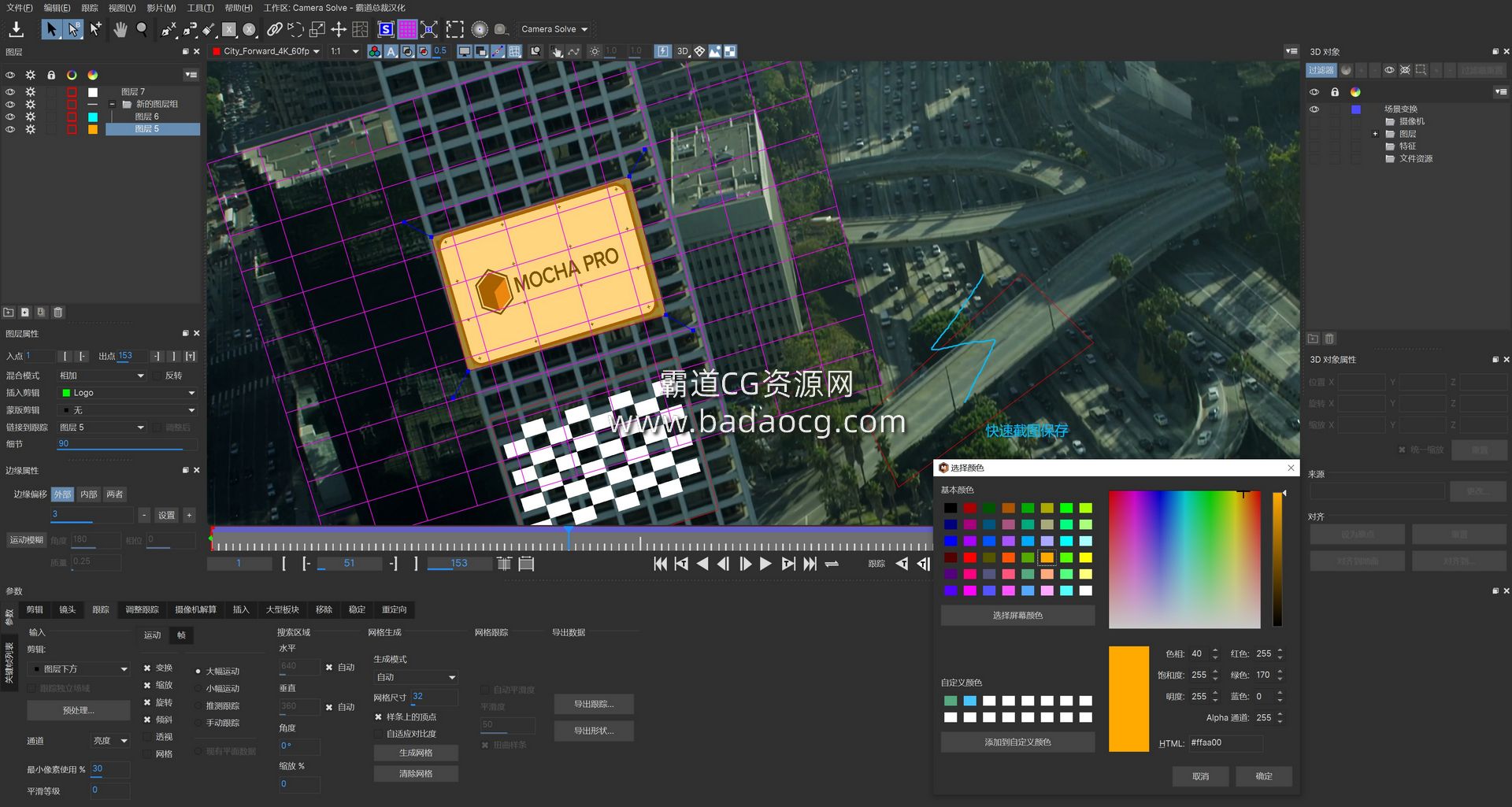This screenshot has width=1512, height=807.
Task: Toggle the loop playback mode icon
Action: (x=832, y=564)
